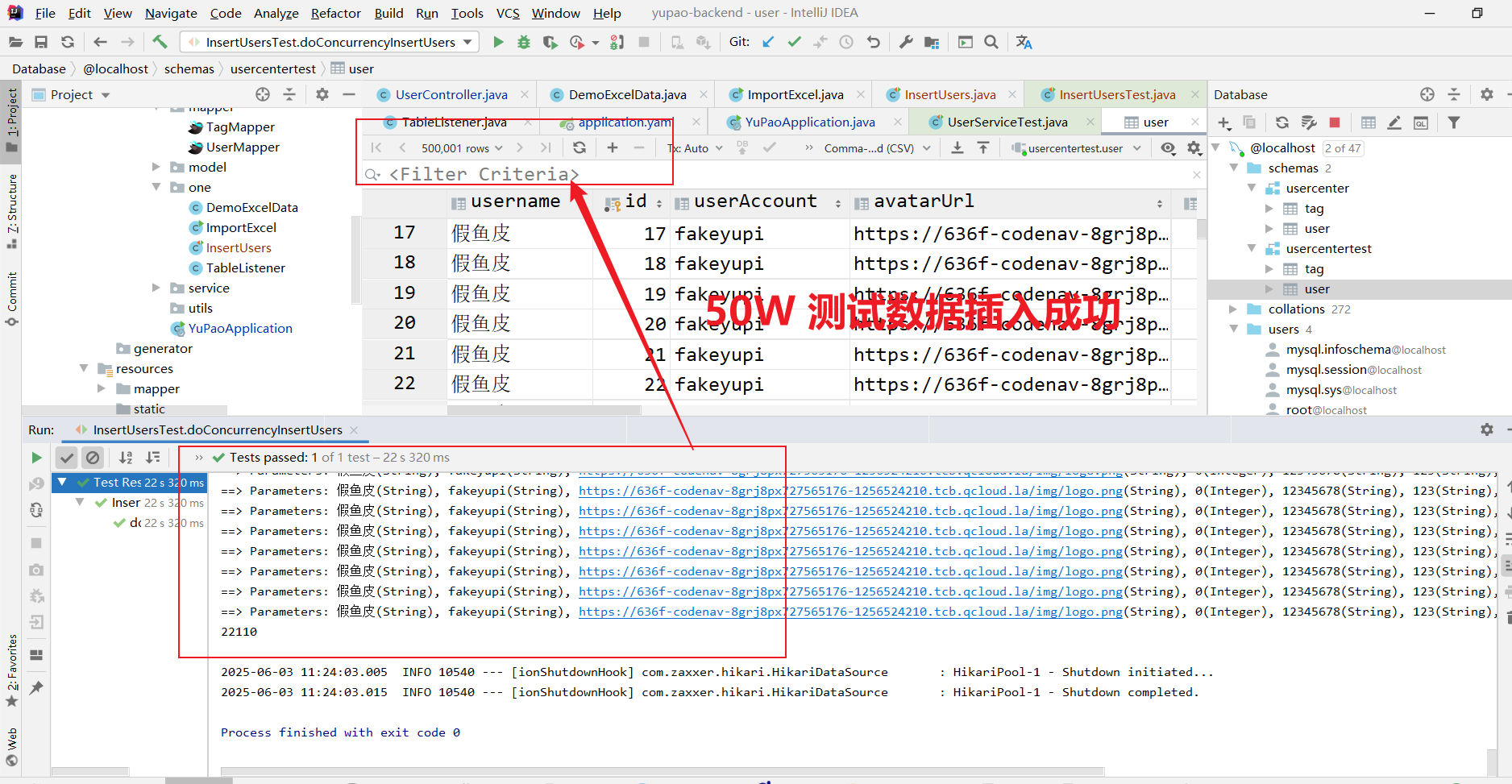Viewport: 1512px width, 784px height.
Task: Click the Build project hammer icon
Action: [160, 42]
